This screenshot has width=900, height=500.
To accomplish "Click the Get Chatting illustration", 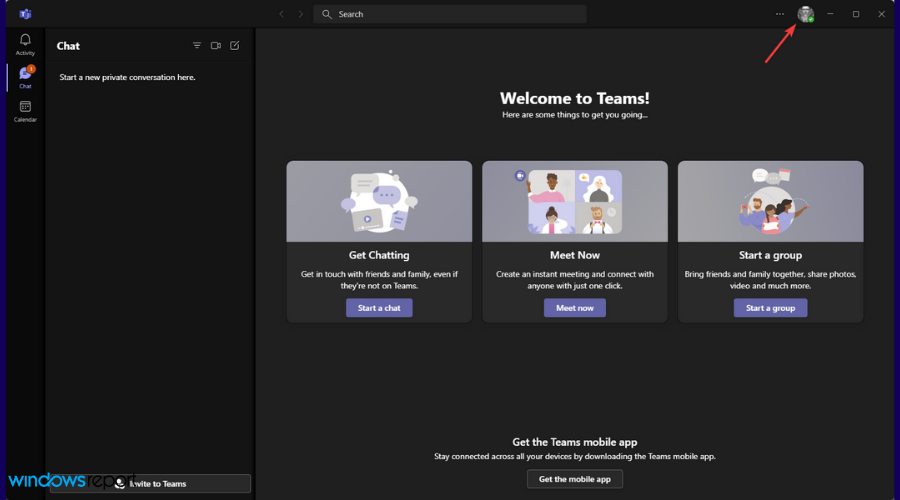I will click(379, 201).
